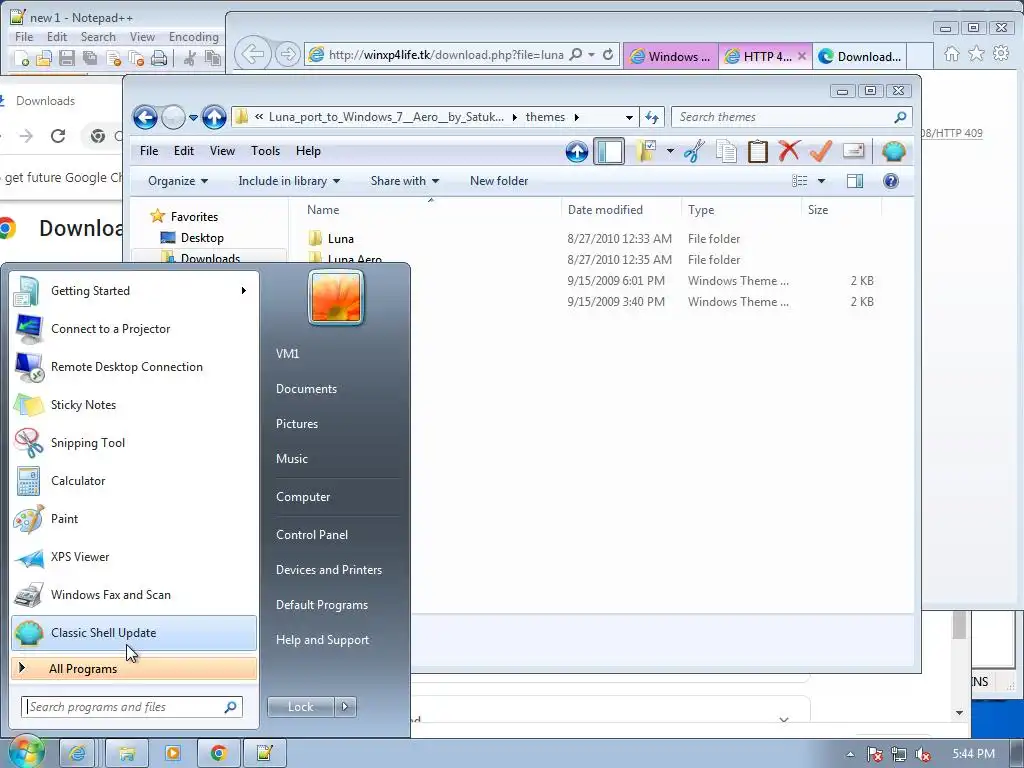Open the Explorer File menu
Viewport: 1024px width, 768px height.
click(x=149, y=151)
